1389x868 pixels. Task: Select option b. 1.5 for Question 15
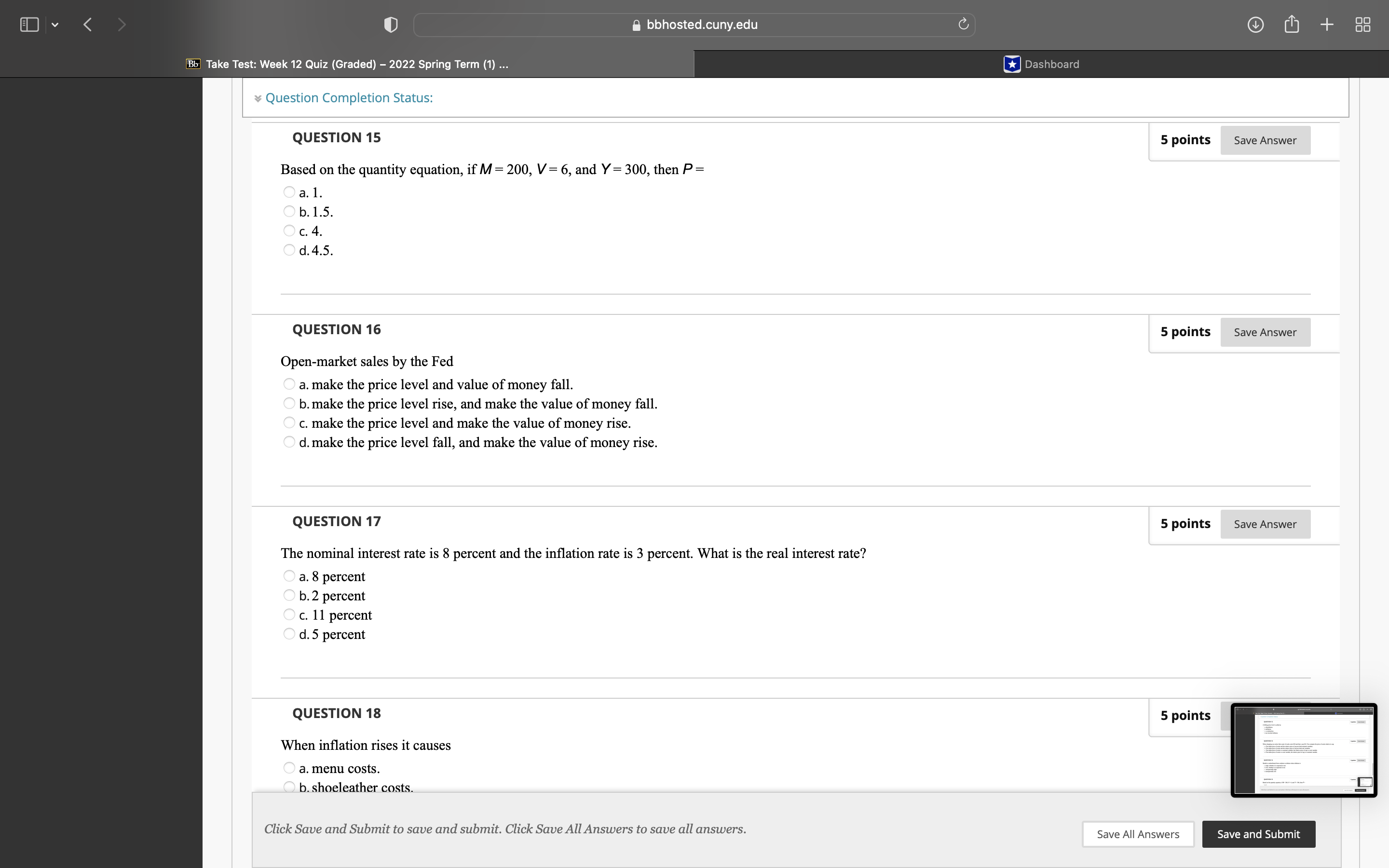coord(289,211)
